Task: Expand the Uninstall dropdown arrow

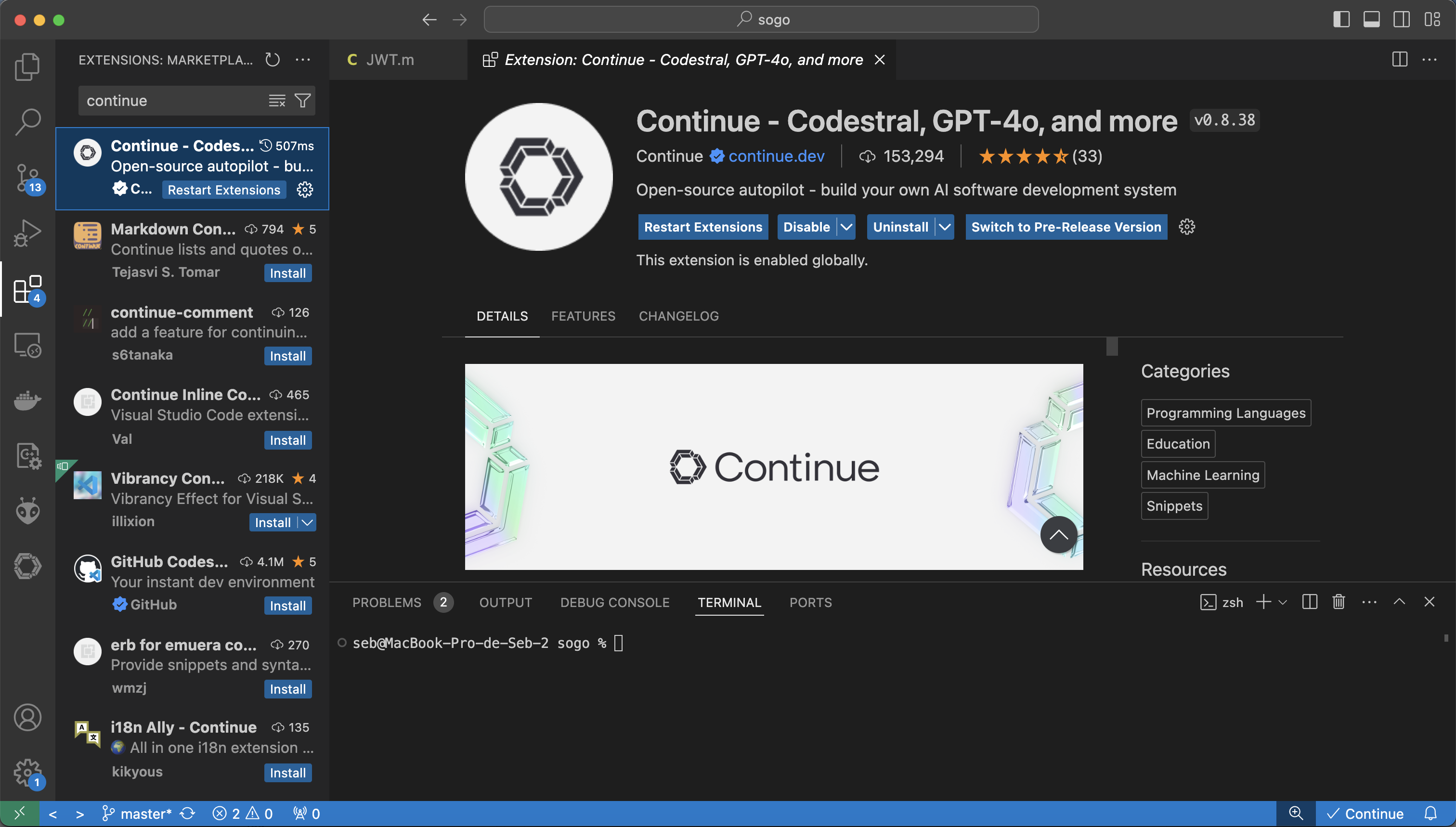Action: click(x=944, y=227)
